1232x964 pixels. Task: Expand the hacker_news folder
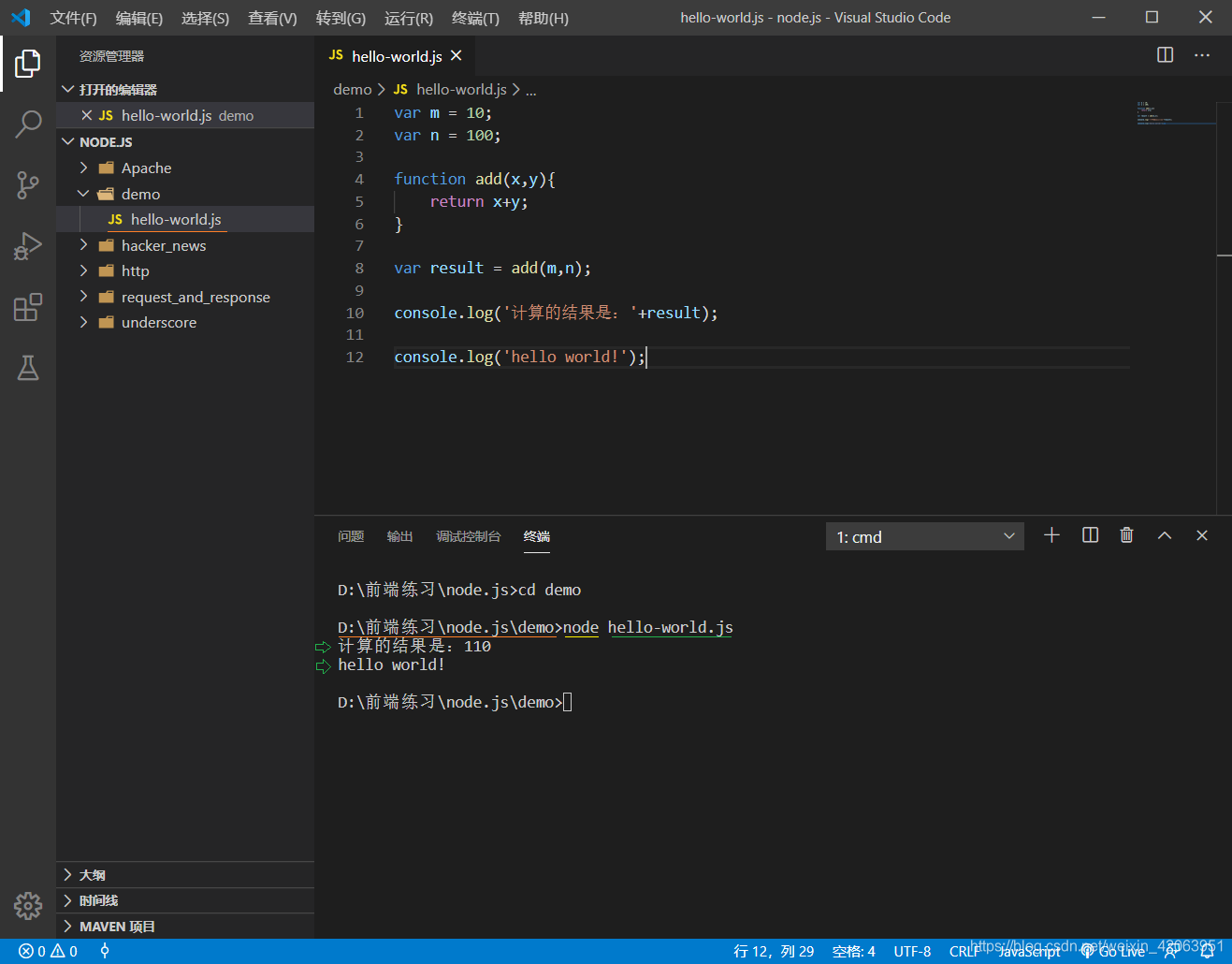click(x=84, y=245)
